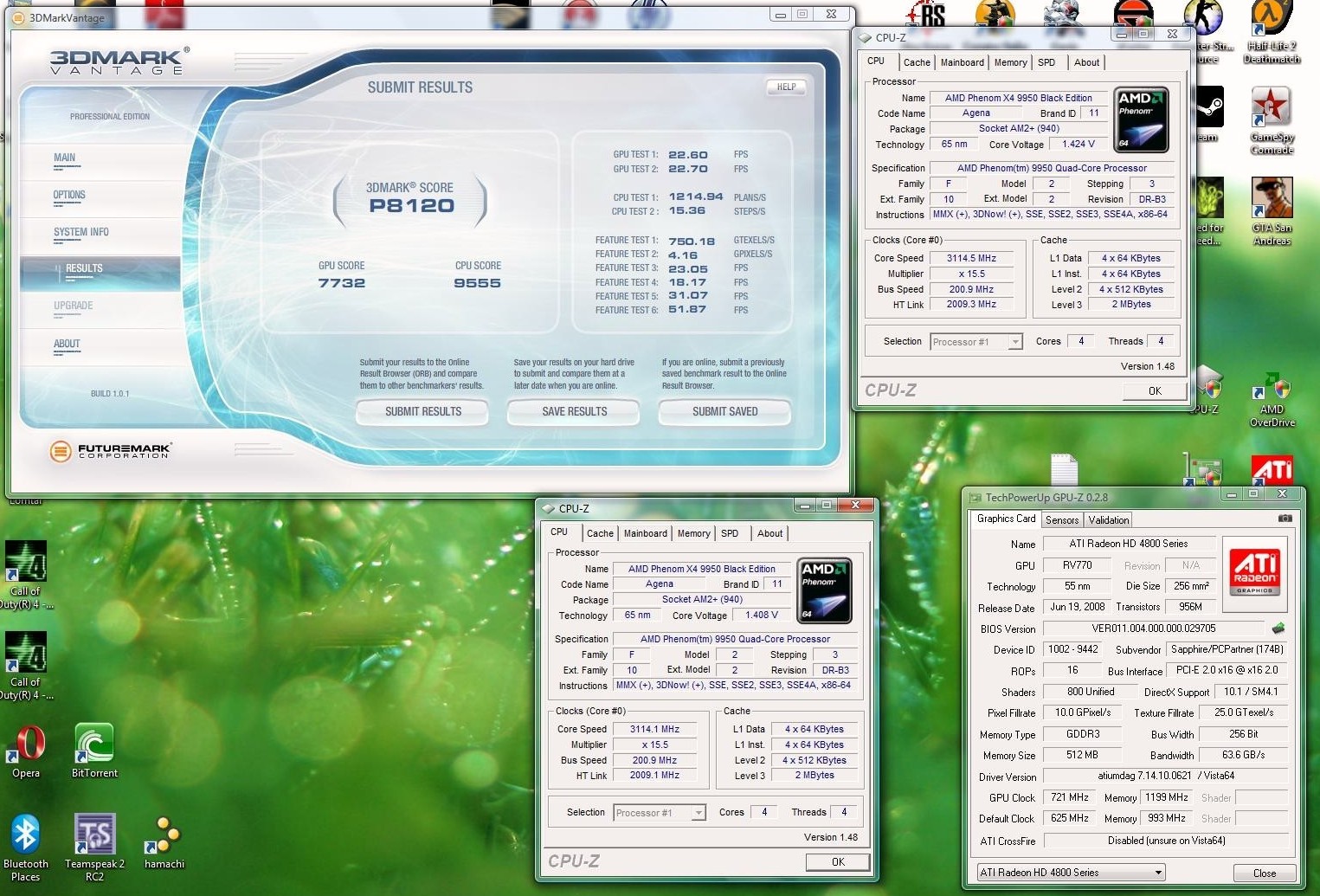Open the ATI red logo desktop icon
The width and height of the screenshot is (1320, 896).
(1272, 469)
